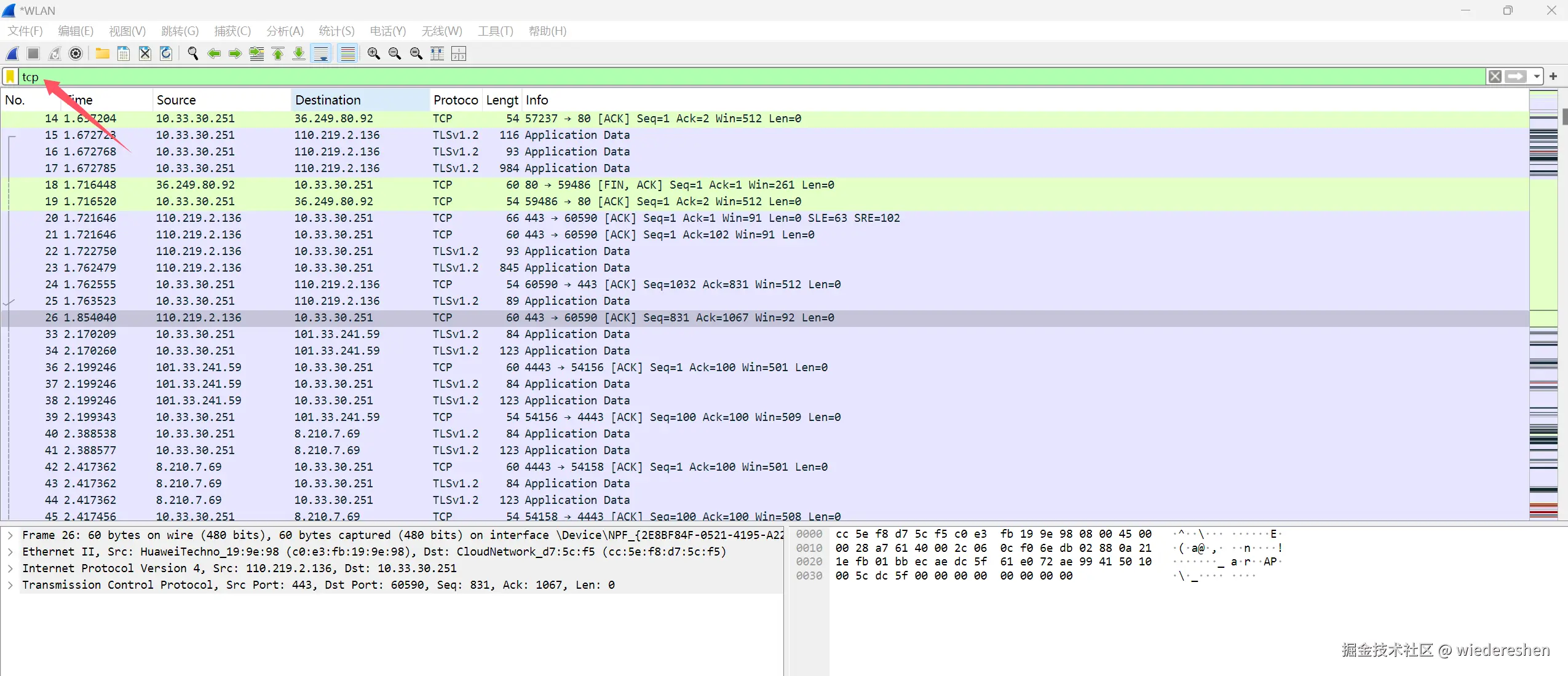Click the plus button to add filter
The height and width of the screenshot is (676, 1568).
click(x=1553, y=77)
